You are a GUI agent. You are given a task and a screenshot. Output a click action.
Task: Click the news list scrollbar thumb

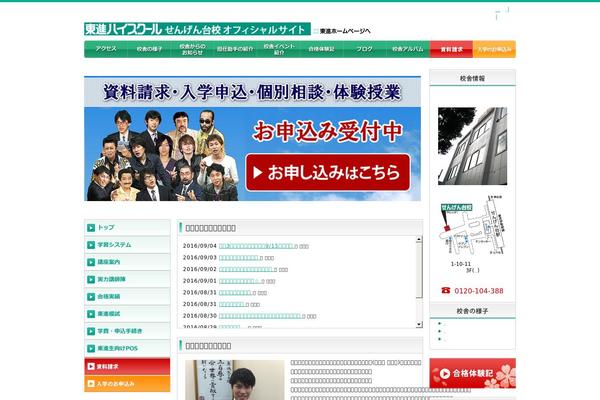click(x=419, y=270)
